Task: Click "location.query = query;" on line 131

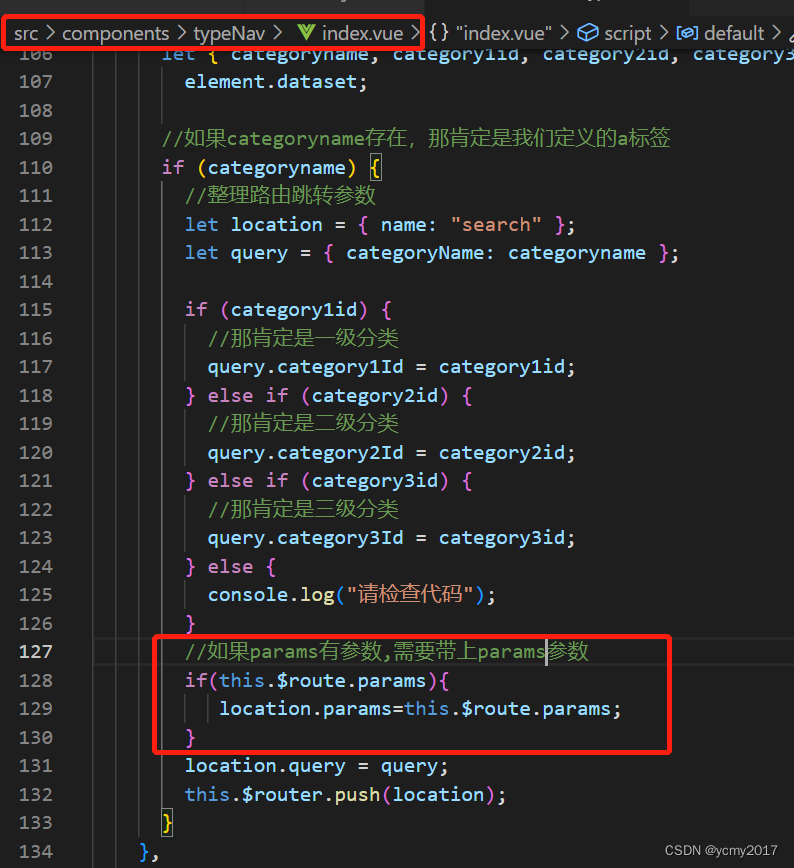Action: [316, 766]
